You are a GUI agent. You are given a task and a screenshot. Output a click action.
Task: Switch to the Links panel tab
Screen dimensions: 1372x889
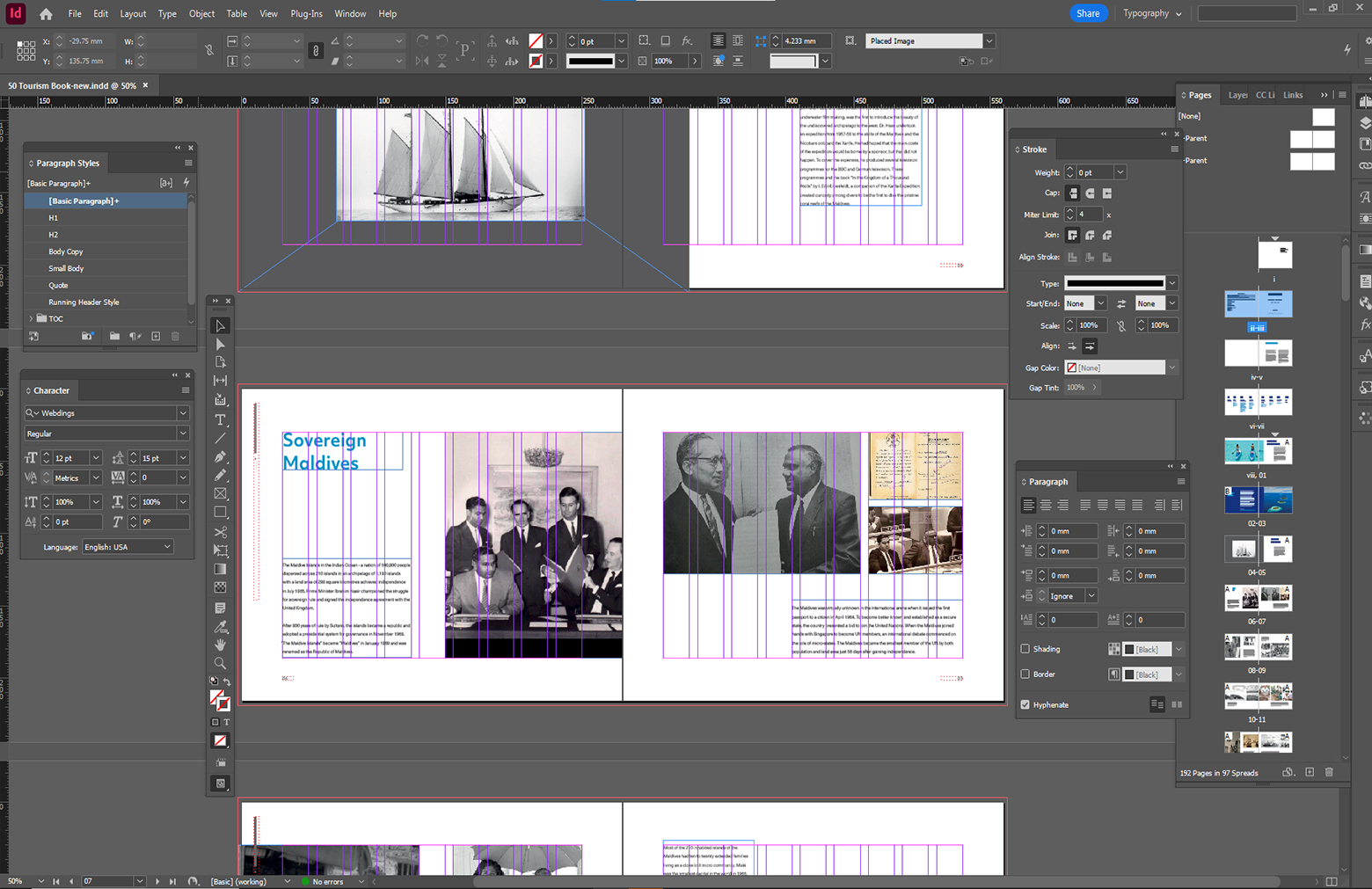click(1293, 95)
